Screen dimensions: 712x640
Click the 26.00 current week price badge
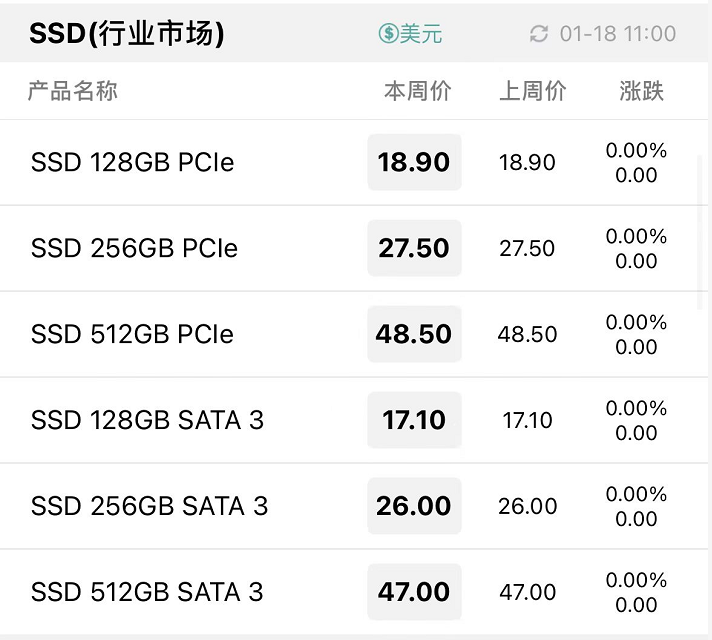pyautogui.click(x=414, y=506)
